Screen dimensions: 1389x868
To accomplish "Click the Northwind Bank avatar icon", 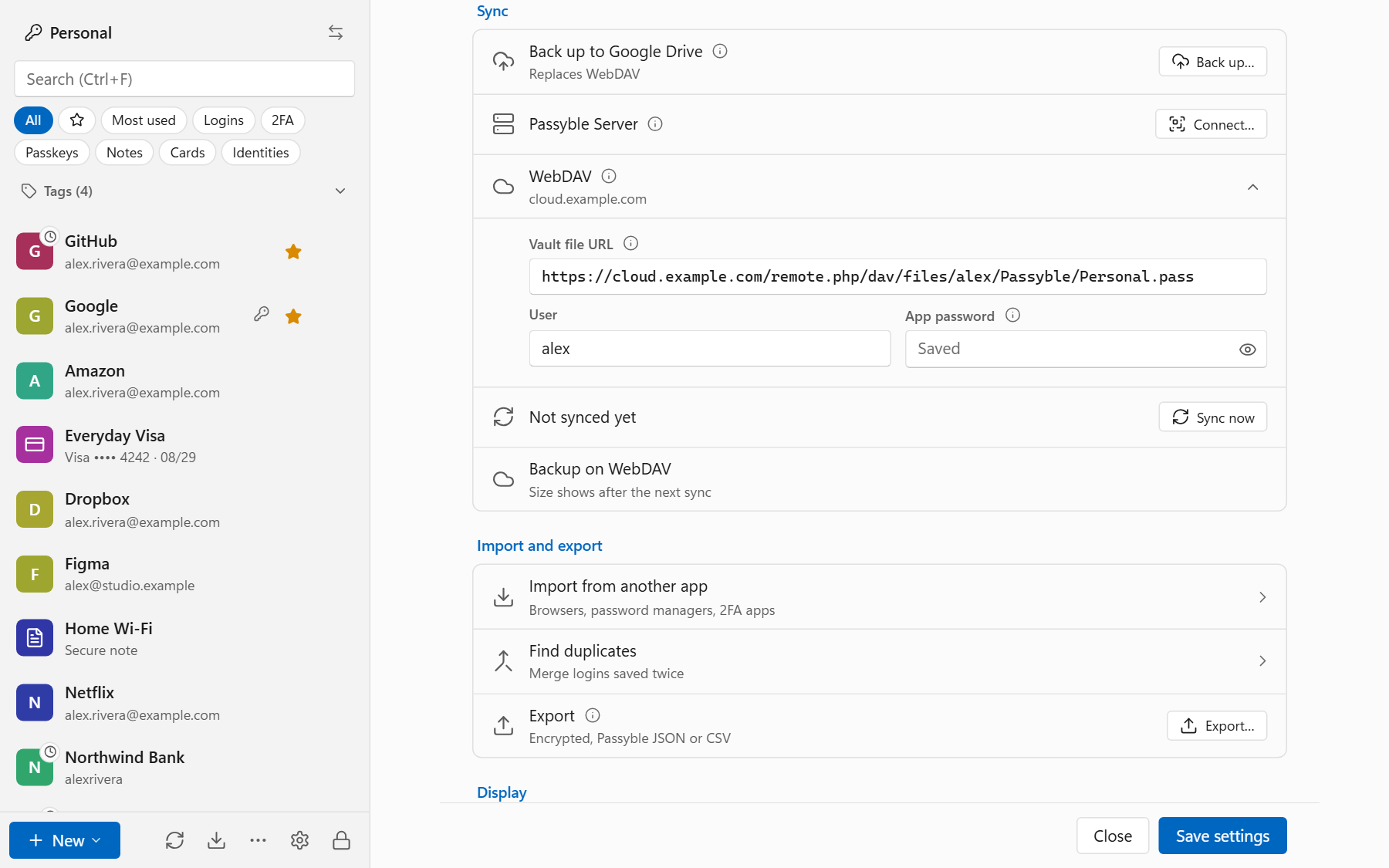I will coord(35,767).
